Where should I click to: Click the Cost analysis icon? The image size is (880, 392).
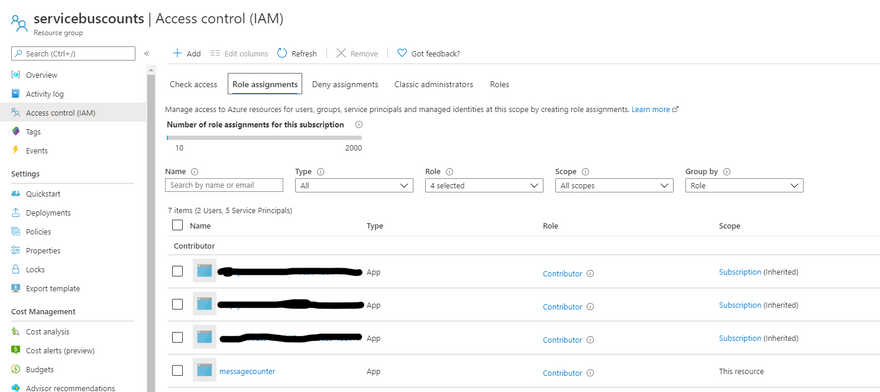(x=16, y=332)
